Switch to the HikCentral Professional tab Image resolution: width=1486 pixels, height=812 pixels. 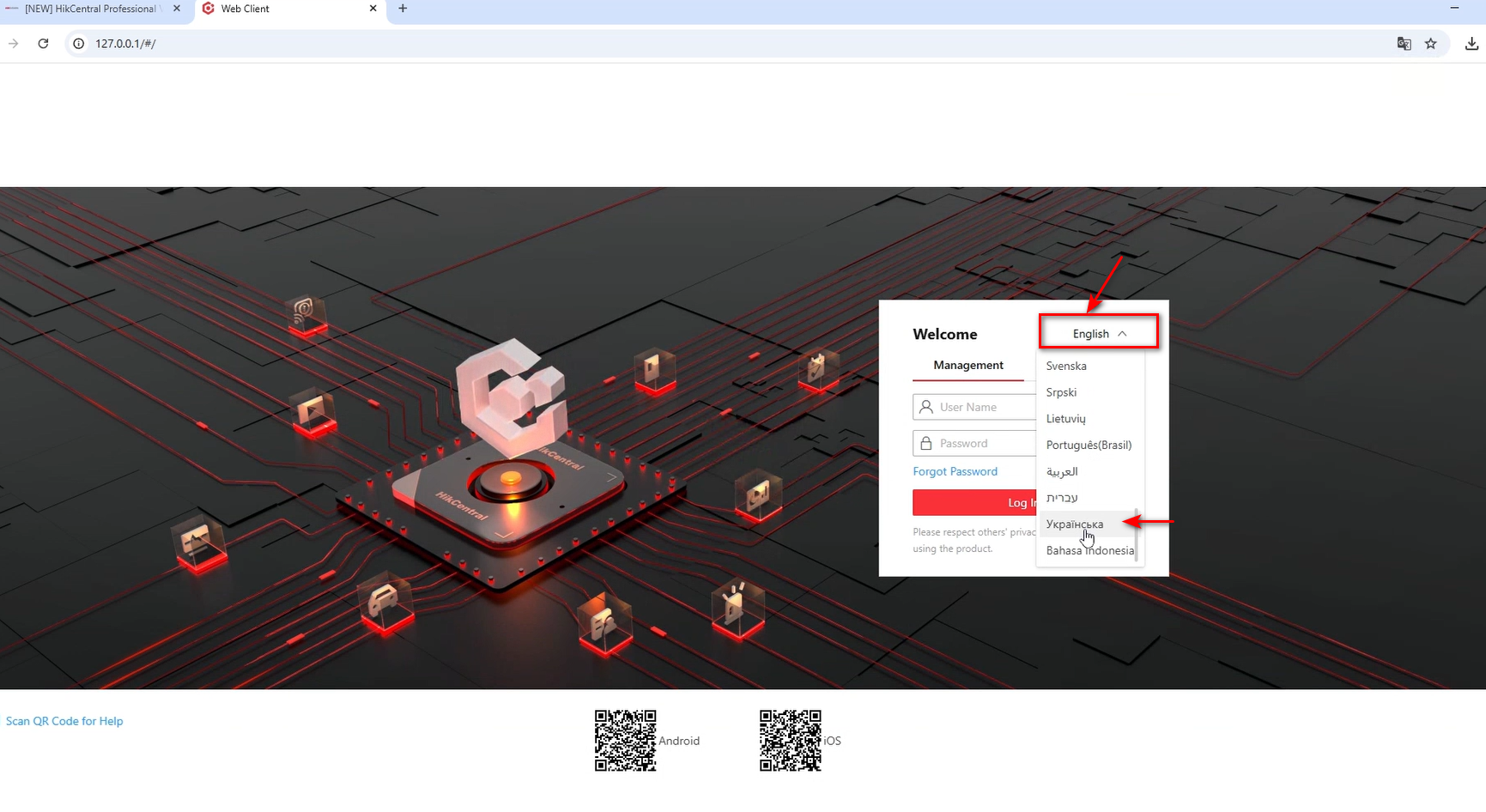pos(90,9)
